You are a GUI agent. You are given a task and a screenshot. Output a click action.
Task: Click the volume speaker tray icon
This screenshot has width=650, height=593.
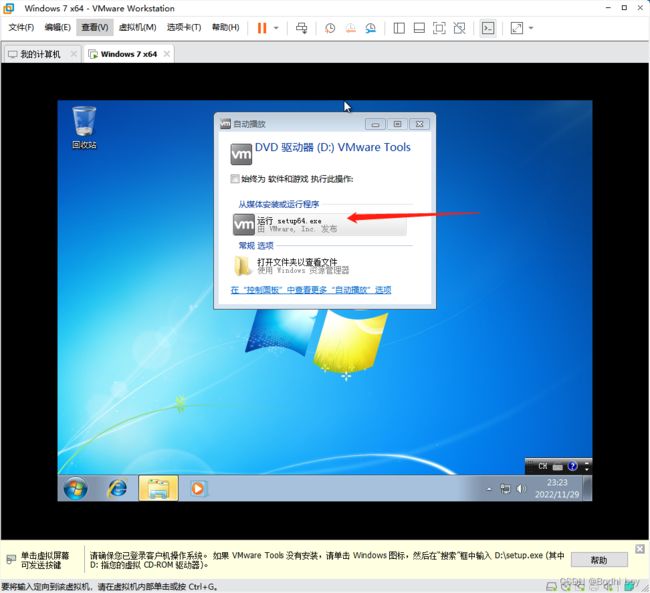pos(521,489)
